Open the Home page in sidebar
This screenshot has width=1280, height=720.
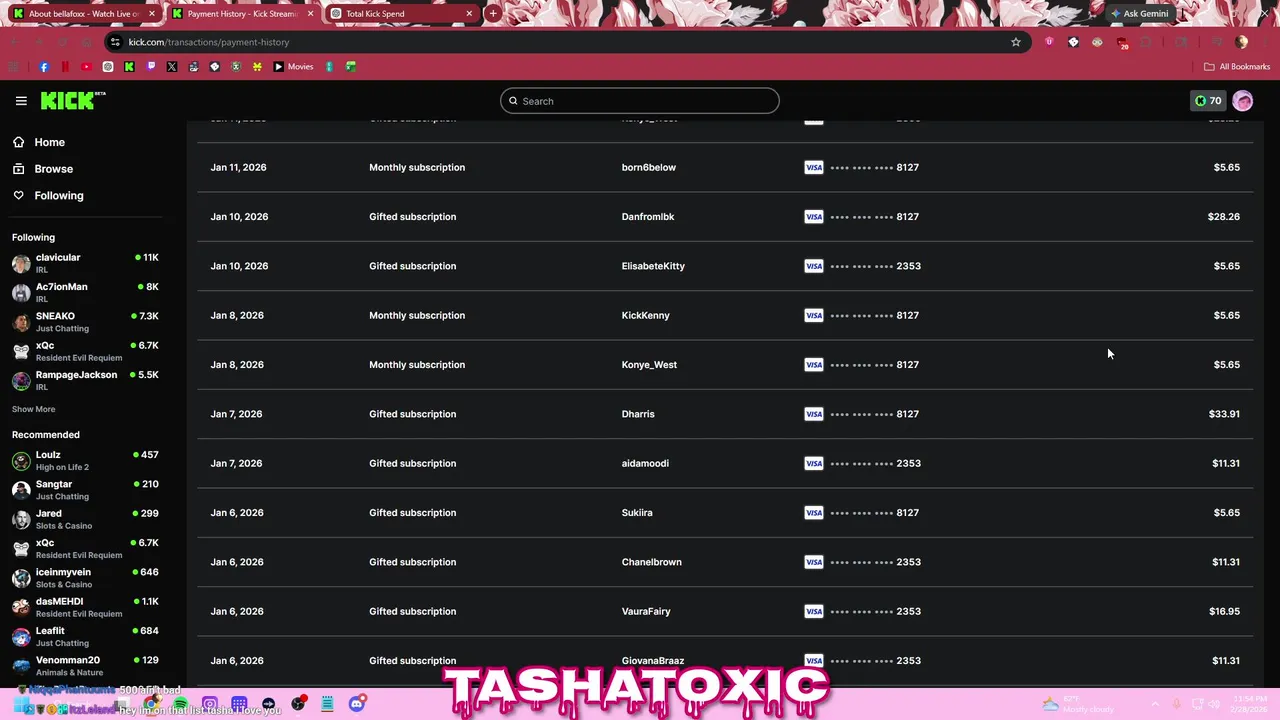click(x=49, y=142)
